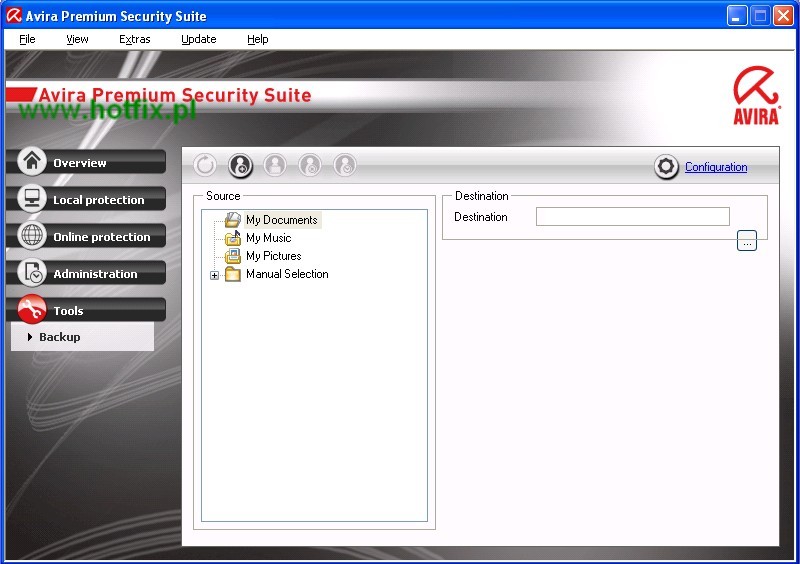Select My Music folder in Source
This screenshot has width=800, height=564.
point(268,238)
